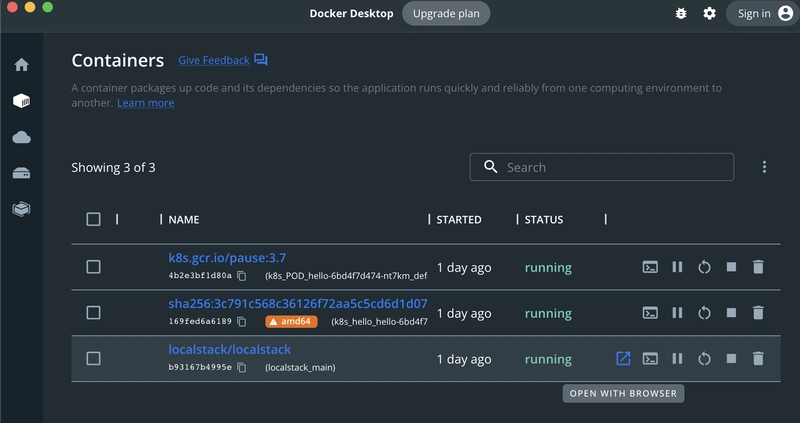Open the cloud sidebar icon

[21, 137]
